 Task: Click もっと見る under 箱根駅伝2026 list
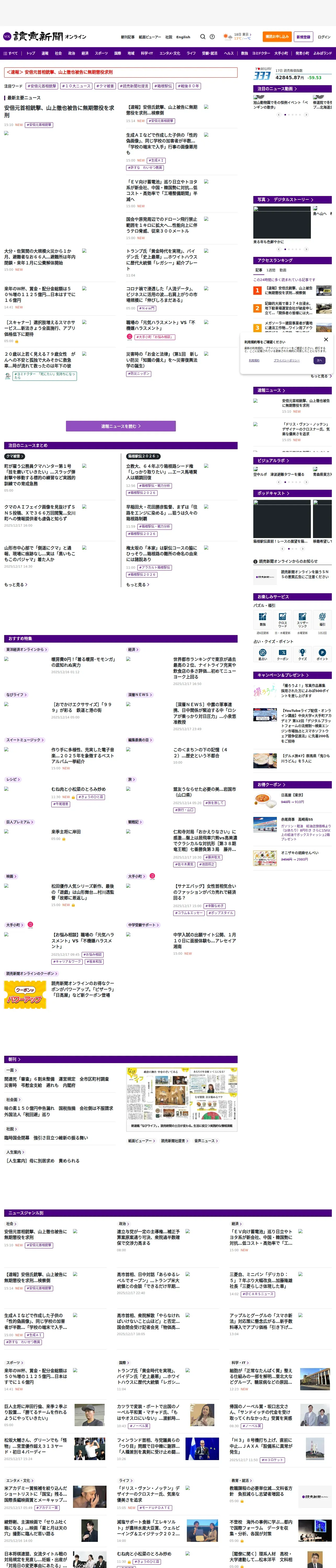click(x=138, y=584)
